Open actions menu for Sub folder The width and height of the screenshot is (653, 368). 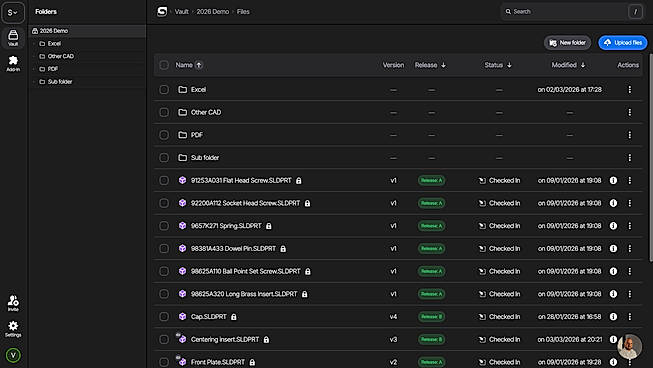click(630, 158)
